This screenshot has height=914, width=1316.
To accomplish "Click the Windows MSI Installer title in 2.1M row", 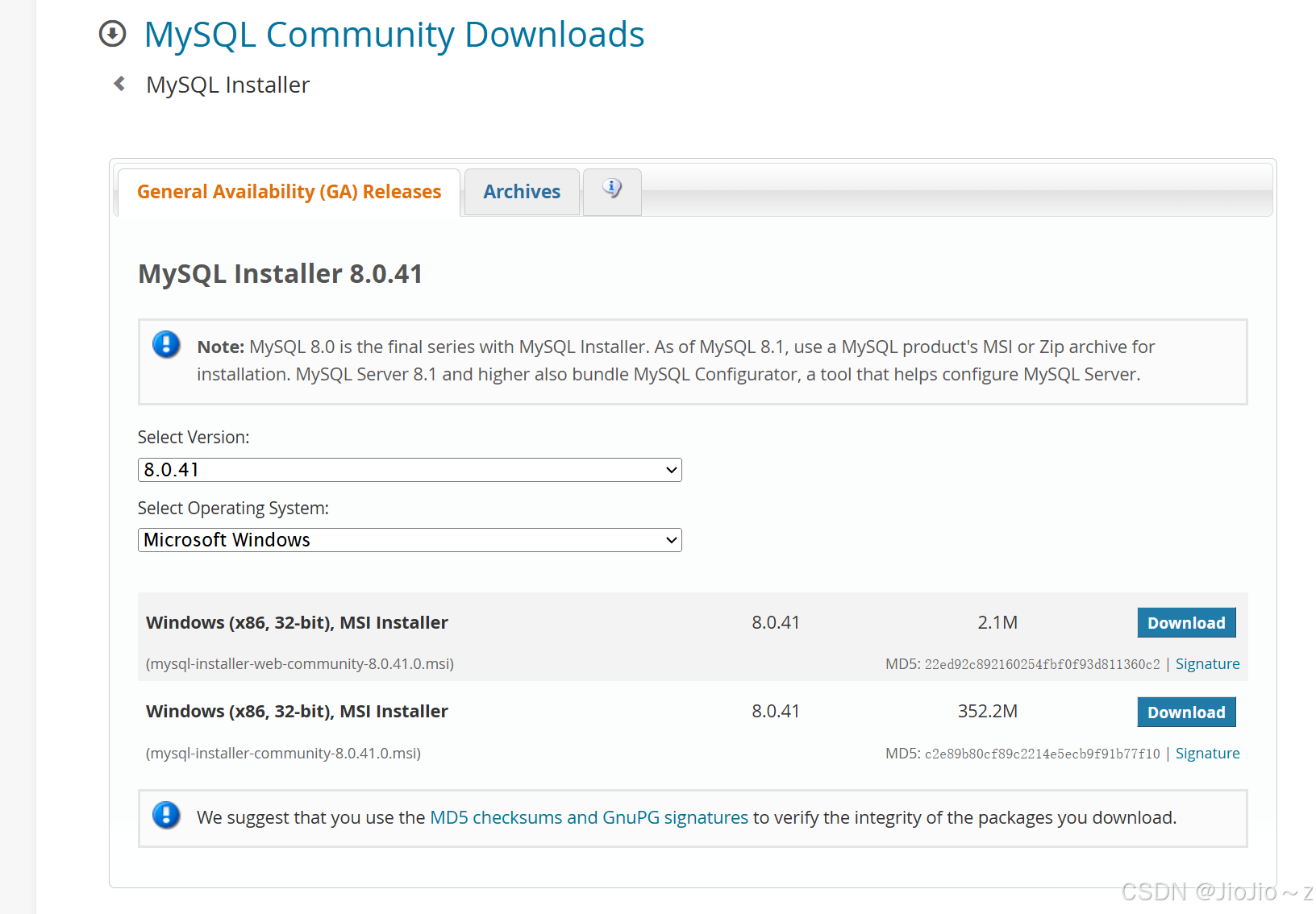I will [297, 623].
